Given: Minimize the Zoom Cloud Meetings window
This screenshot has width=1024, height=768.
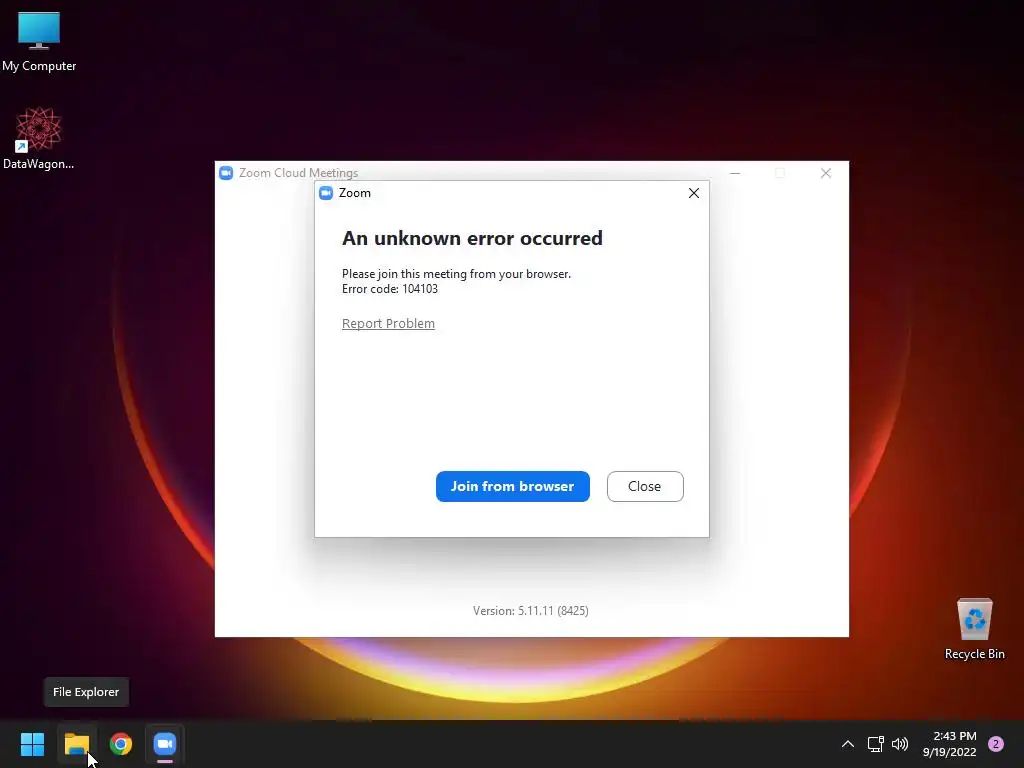Looking at the screenshot, I should pos(735,173).
